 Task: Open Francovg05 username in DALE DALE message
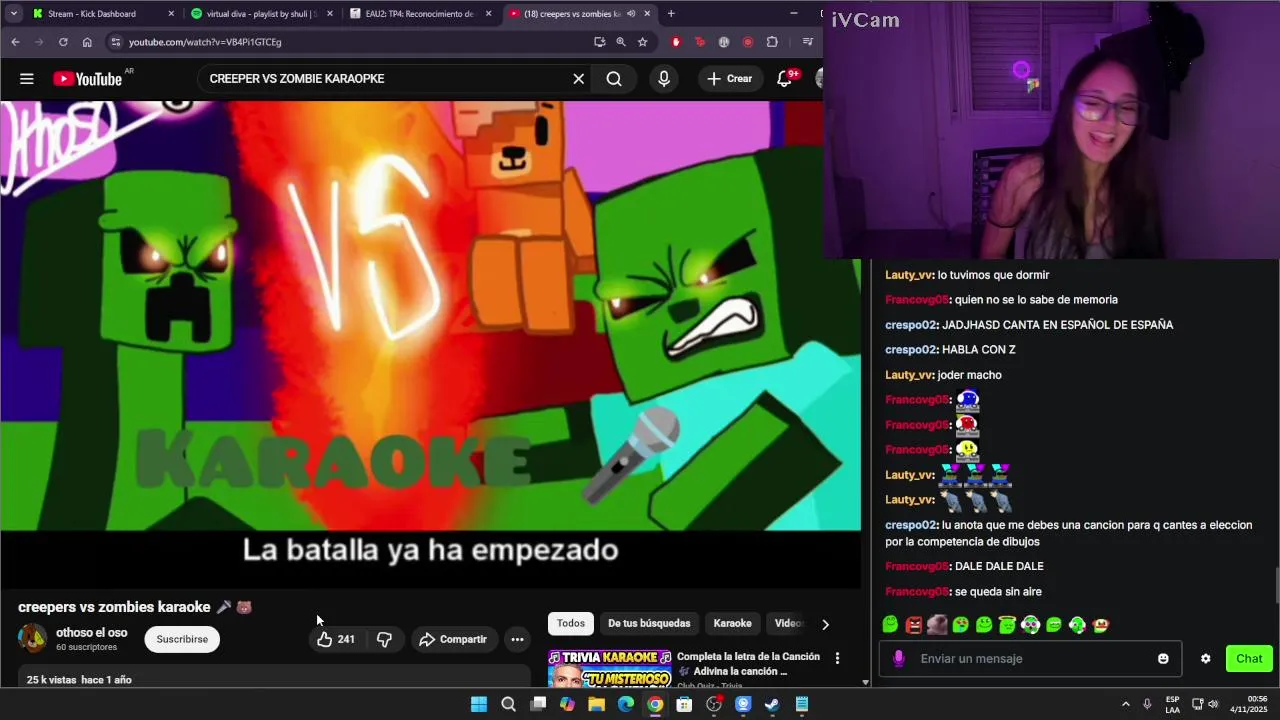[x=917, y=566]
